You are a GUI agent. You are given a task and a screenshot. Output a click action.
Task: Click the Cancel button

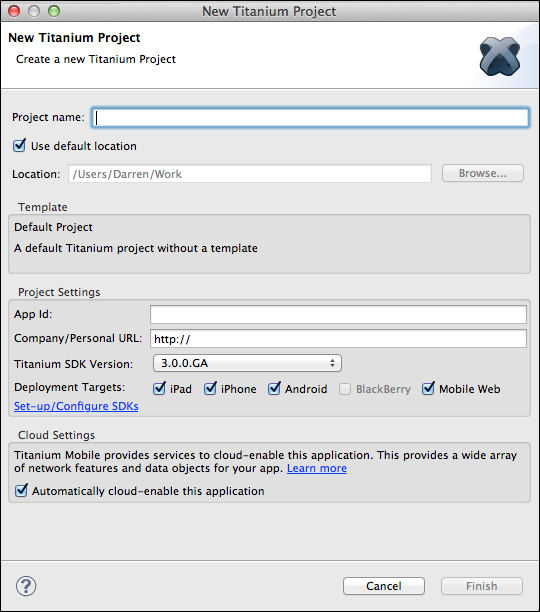tap(384, 586)
